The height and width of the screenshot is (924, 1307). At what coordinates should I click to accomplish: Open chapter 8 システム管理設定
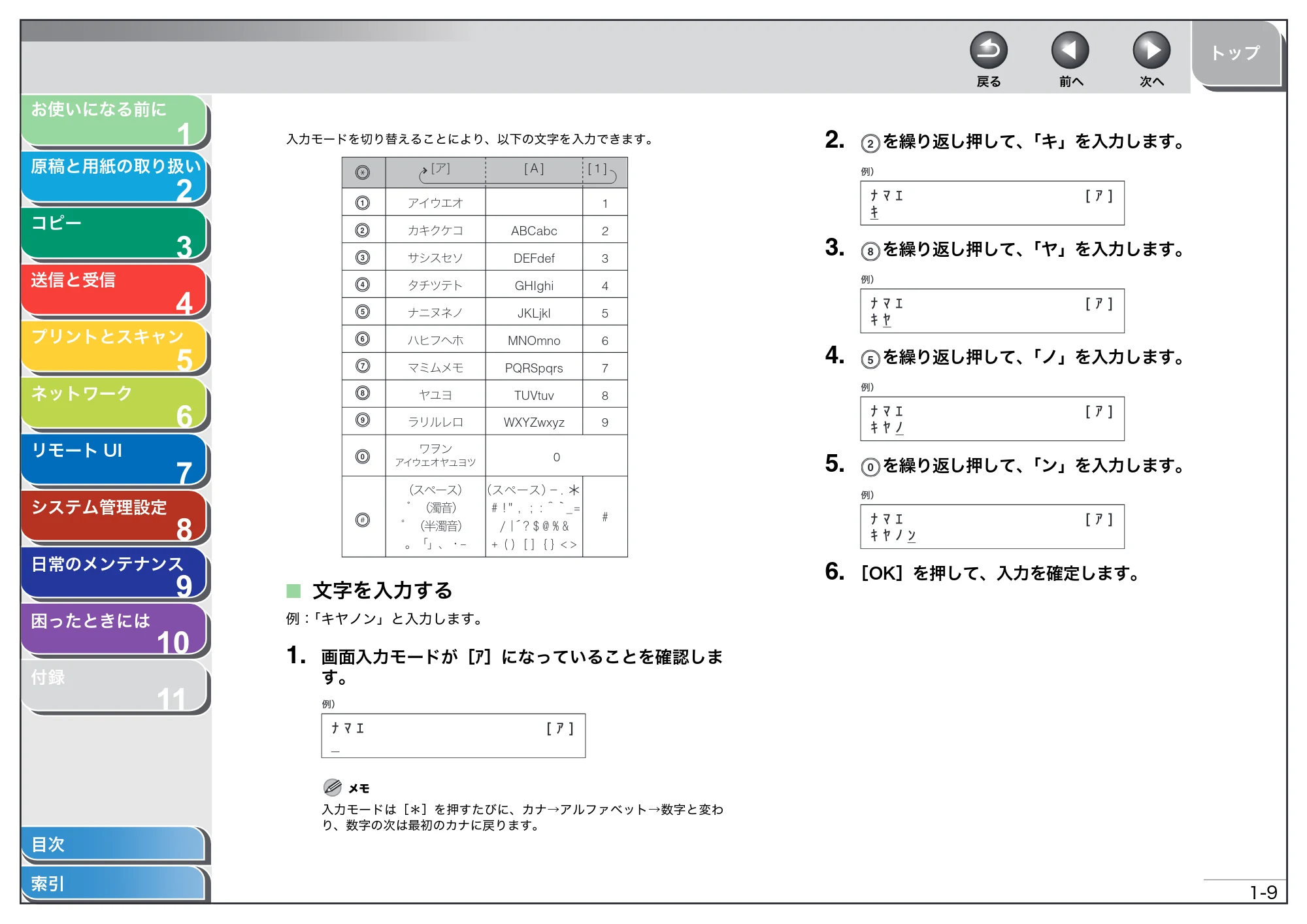(114, 517)
